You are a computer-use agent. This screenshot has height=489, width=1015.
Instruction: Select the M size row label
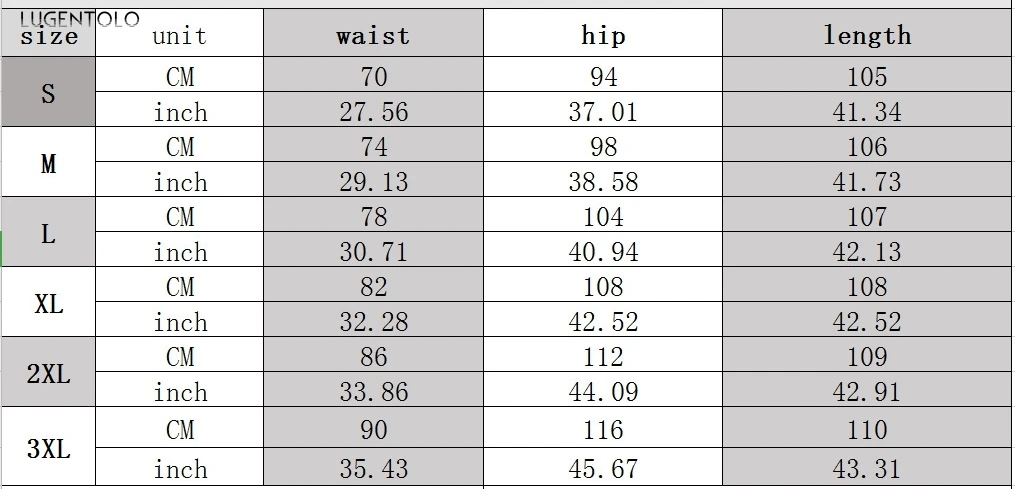pyautogui.click(x=48, y=164)
